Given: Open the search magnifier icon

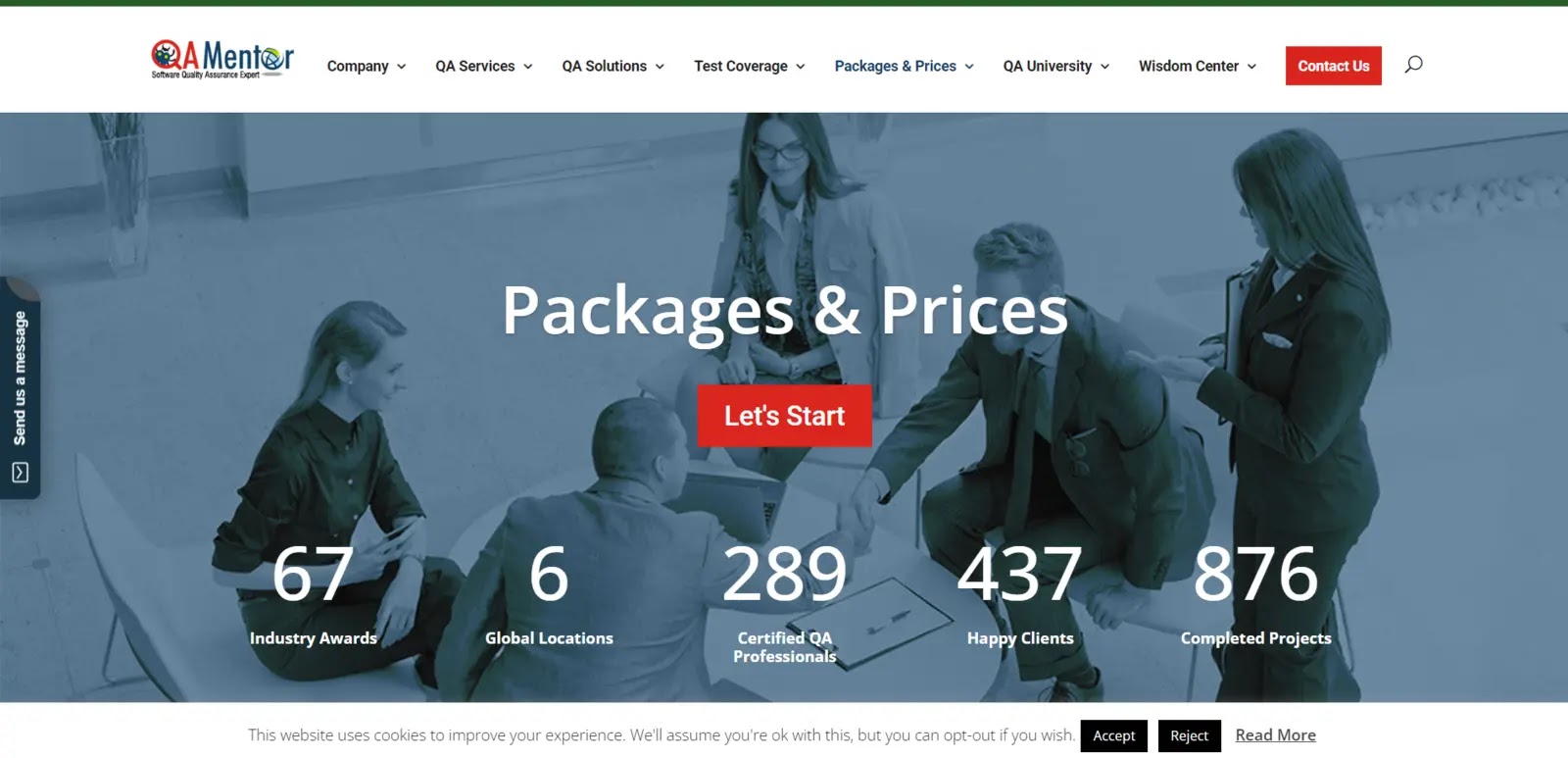Looking at the screenshot, I should tap(1413, 65).
